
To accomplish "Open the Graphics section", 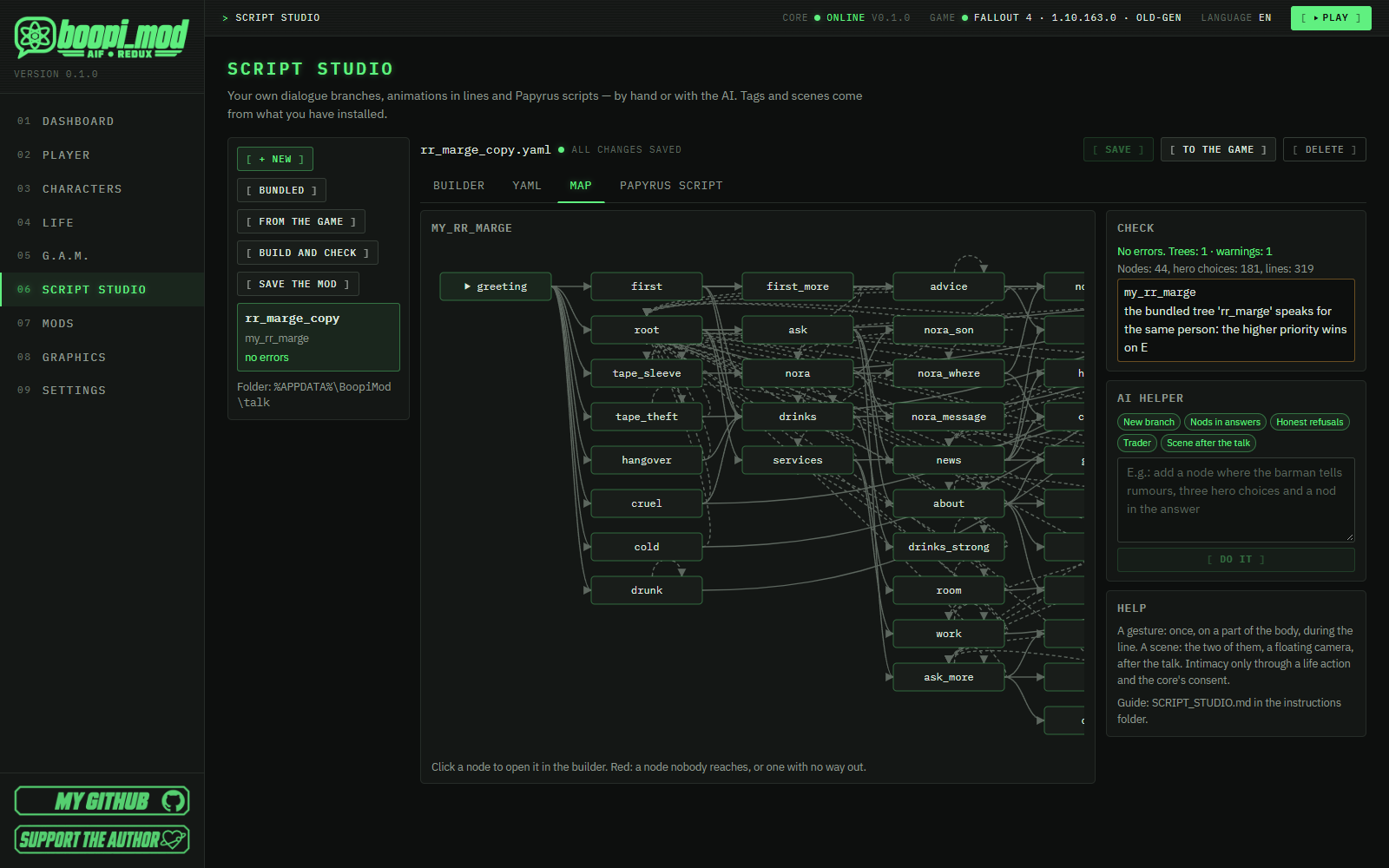I will (x=102, y=358).
